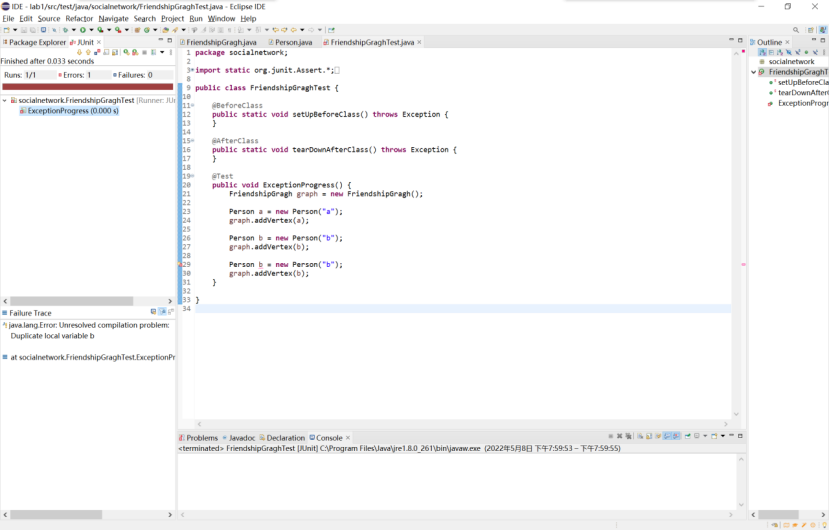Toggle Console Show When Output Changes
830x530 pixels.
[x=667, y=436]
